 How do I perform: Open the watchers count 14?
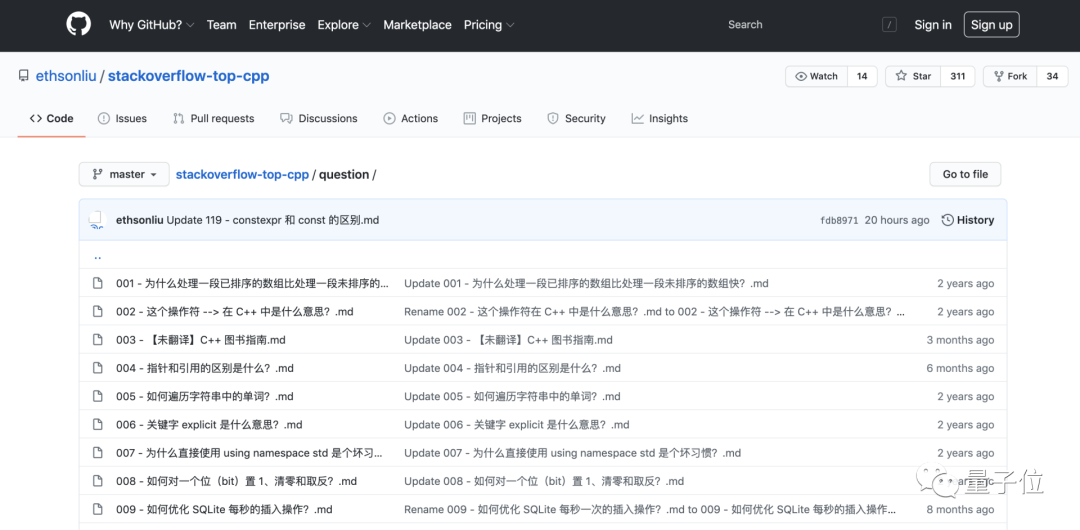pyautogui.click(x=862, y=77)
